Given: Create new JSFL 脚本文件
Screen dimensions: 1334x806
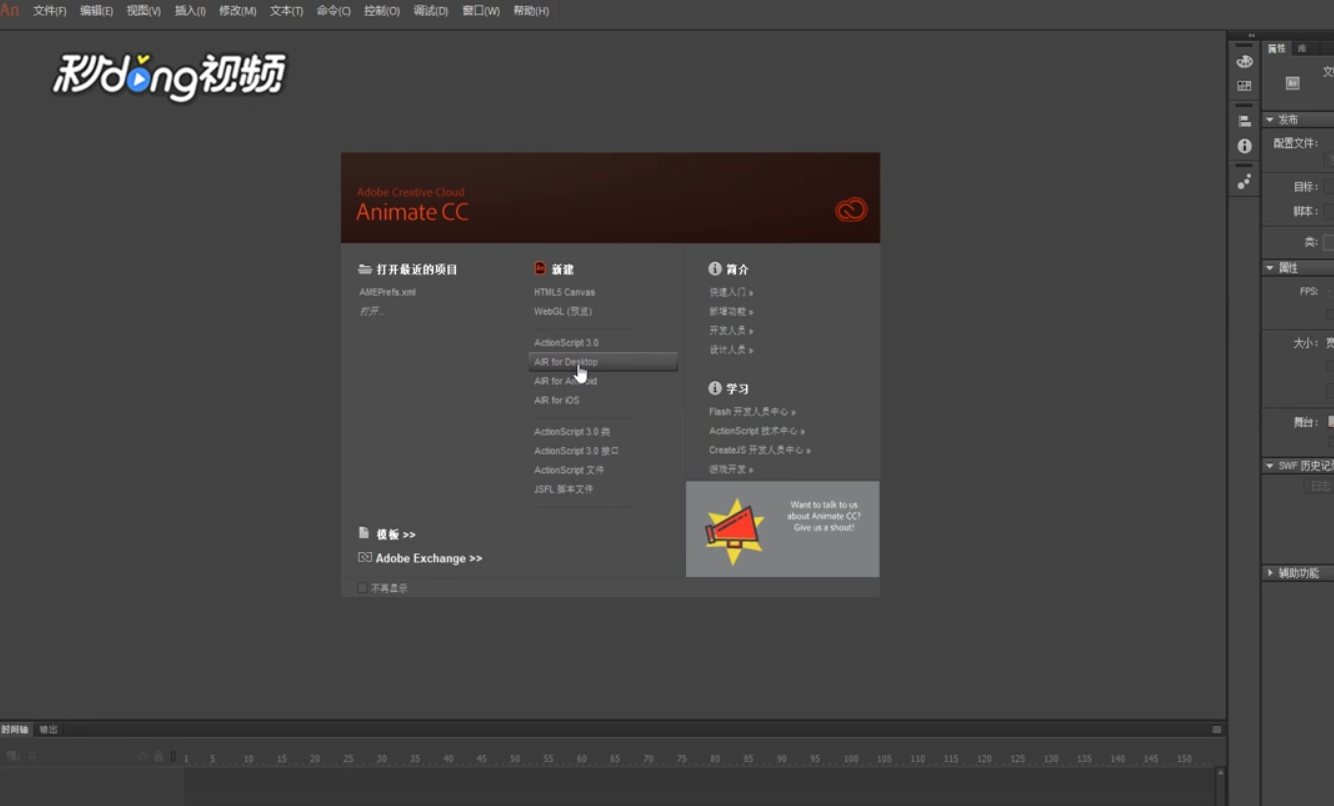Looking at the screenshot, I should coord(563,489).
